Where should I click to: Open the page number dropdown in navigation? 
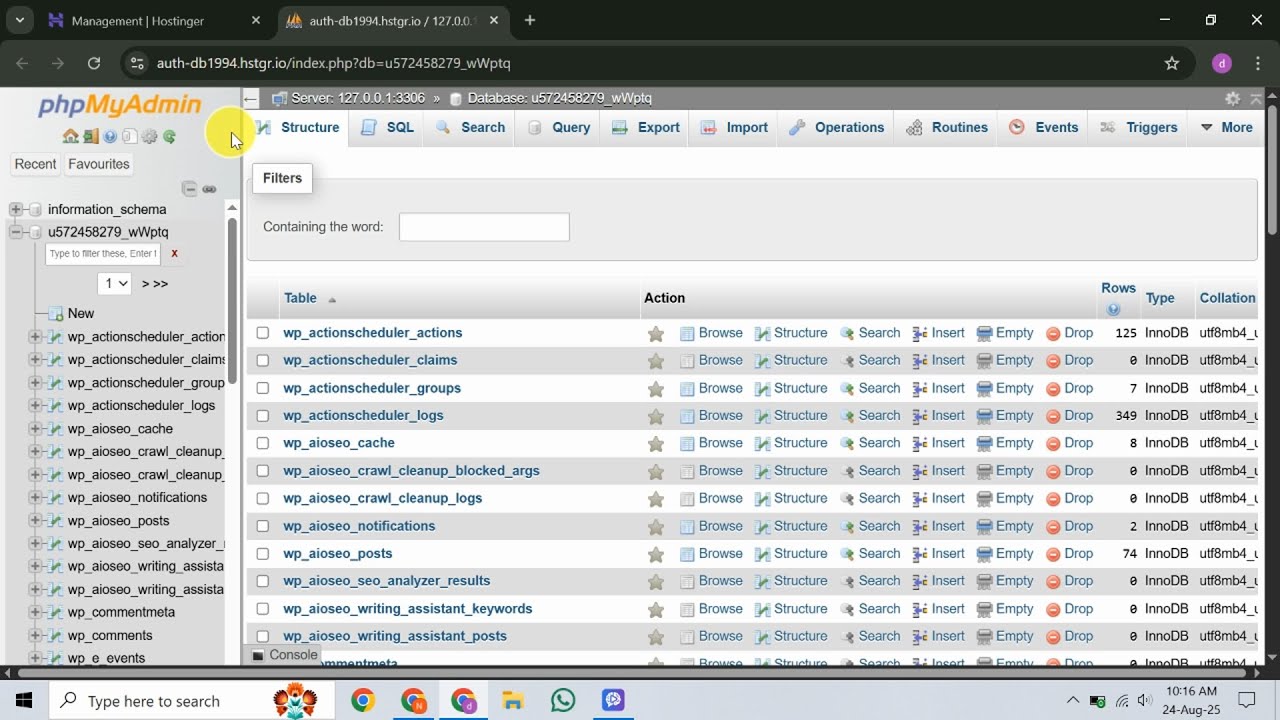[x=114, y=283]
